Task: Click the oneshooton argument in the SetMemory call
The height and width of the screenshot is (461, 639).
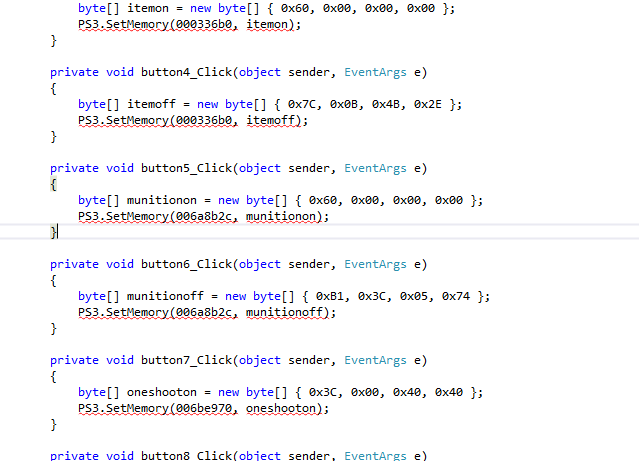Action: coord(281,408)
